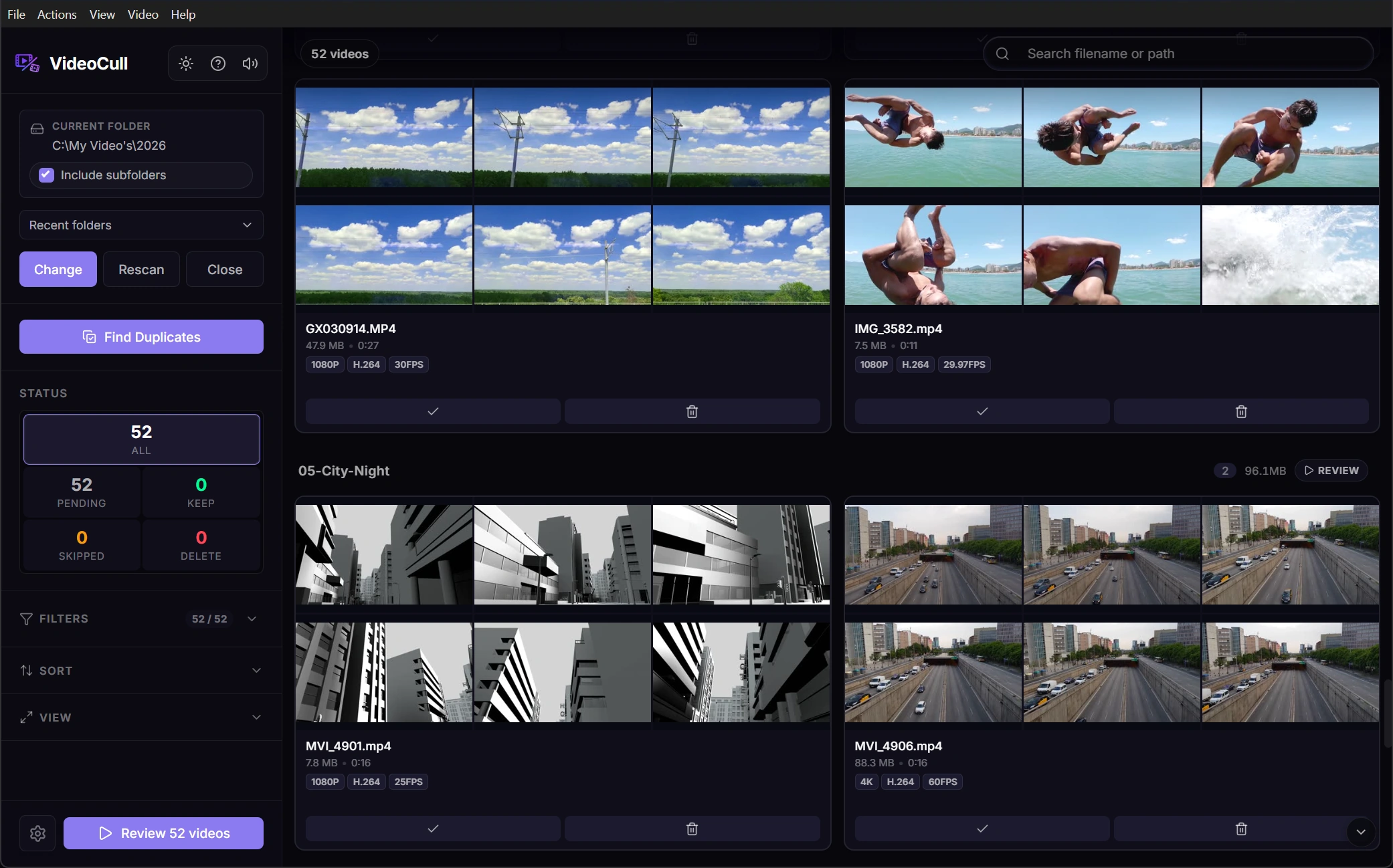The width and height of the screenshot is (1393, 868).
Task: Expand the SORT section
Action: tap(141, 671)
